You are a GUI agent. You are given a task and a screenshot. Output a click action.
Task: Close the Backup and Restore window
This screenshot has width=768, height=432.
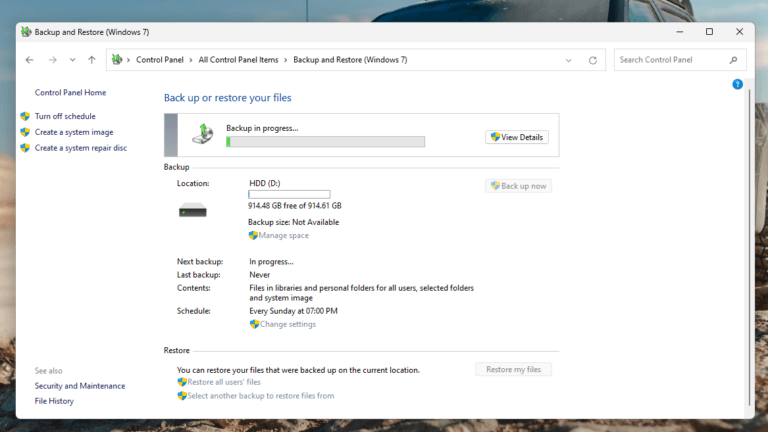pos(740,32)
